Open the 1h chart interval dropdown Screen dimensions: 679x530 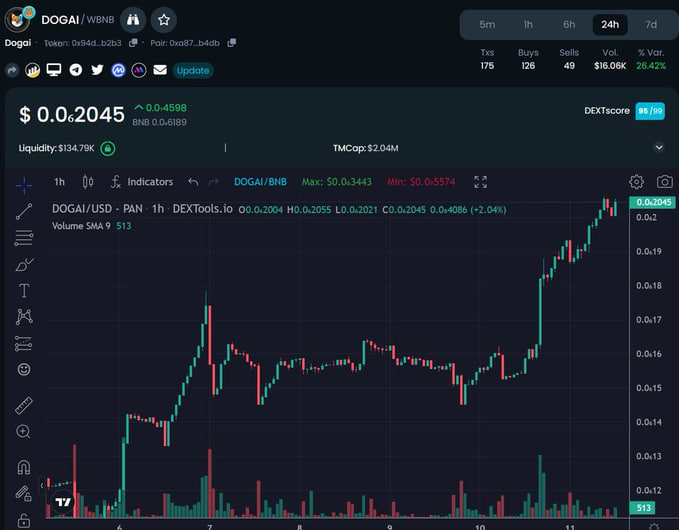coord(59,182)
